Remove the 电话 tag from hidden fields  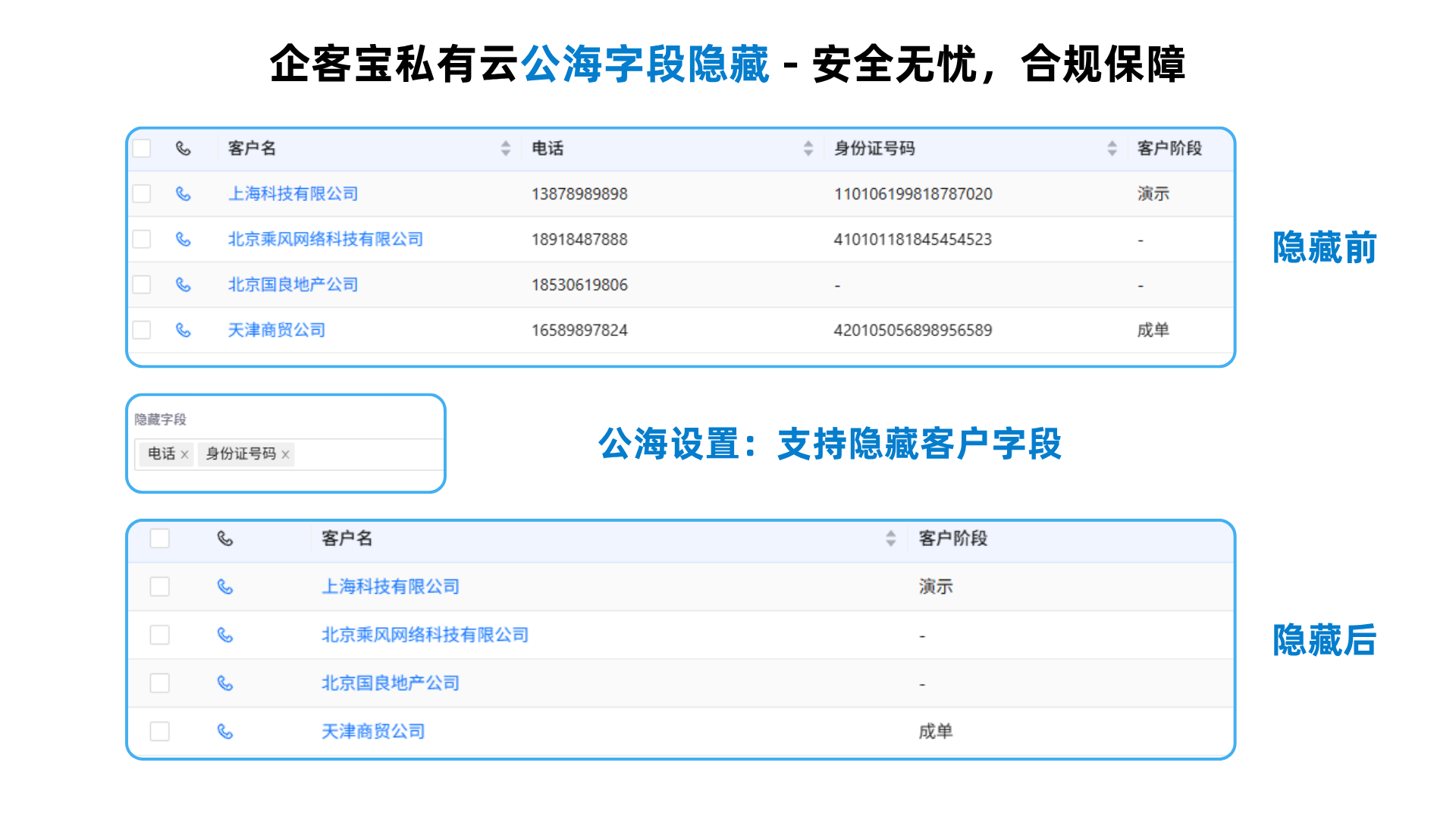(x=184, y=454)
